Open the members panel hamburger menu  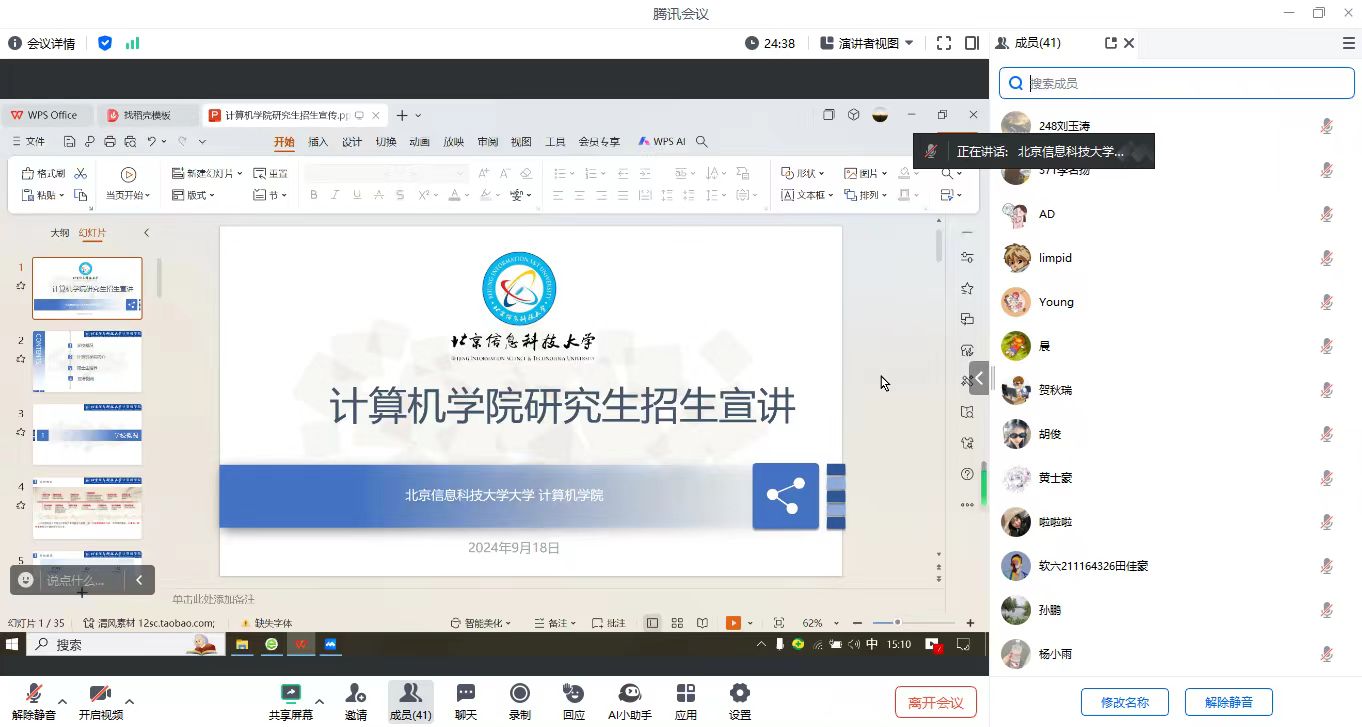1348,43
